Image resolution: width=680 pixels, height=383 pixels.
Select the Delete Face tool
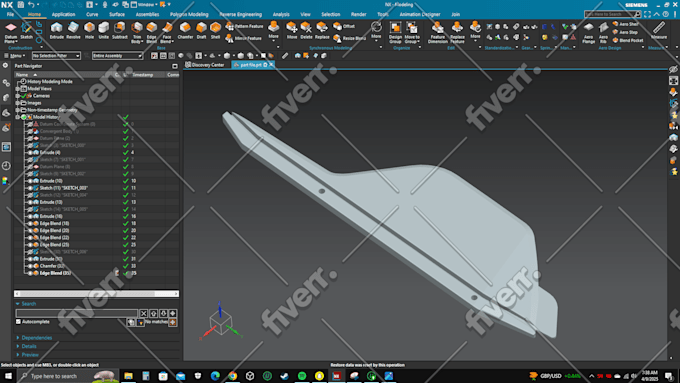pos(306,31)
